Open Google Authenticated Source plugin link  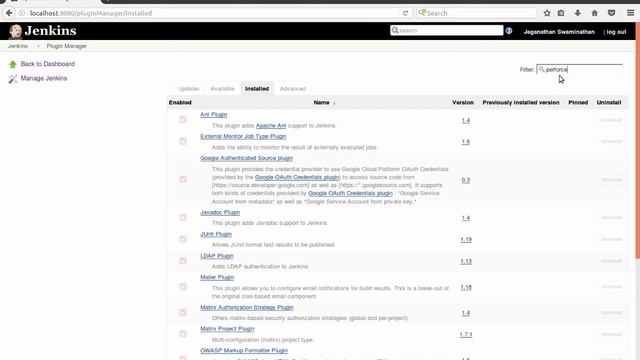click(x=247, y=158)
